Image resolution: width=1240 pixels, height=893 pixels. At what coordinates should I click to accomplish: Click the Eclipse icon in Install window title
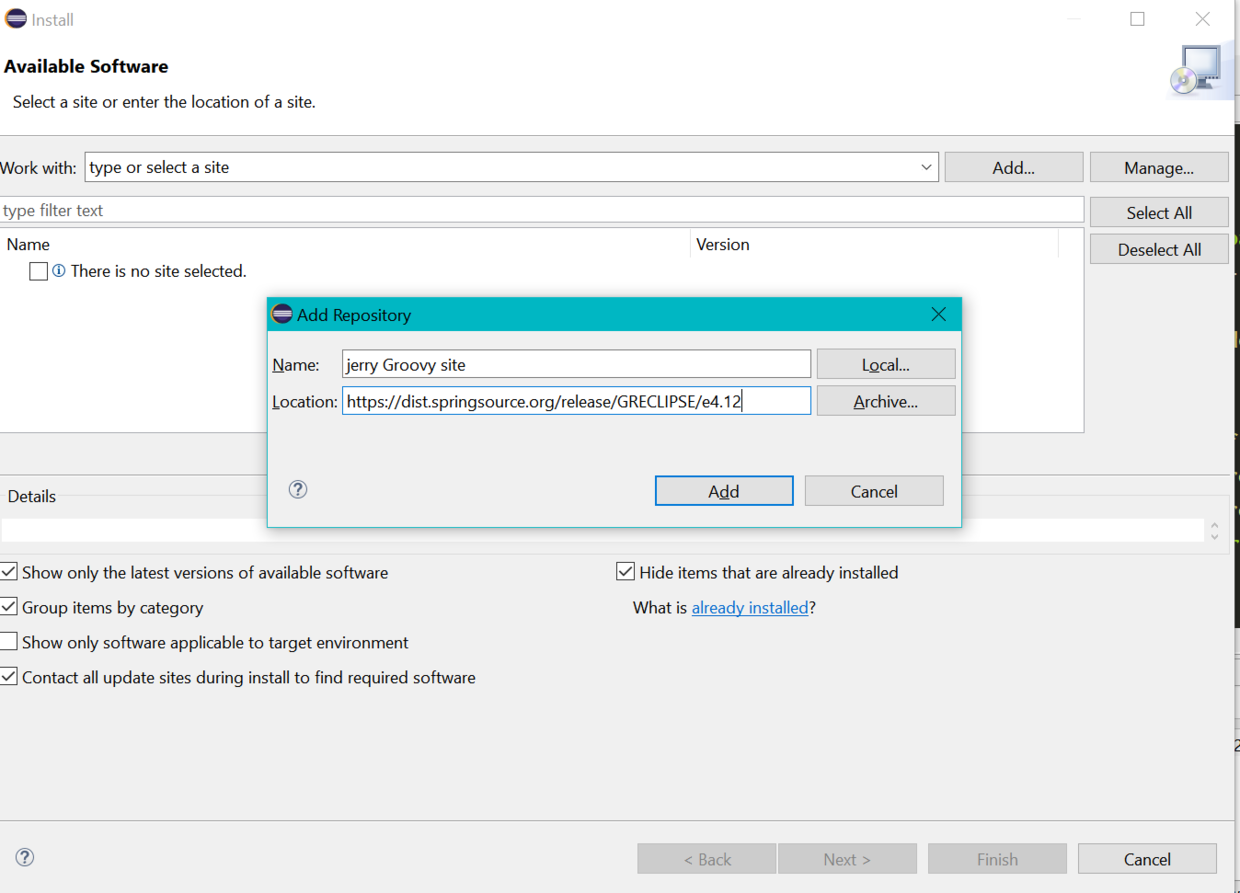click(16, 19)
